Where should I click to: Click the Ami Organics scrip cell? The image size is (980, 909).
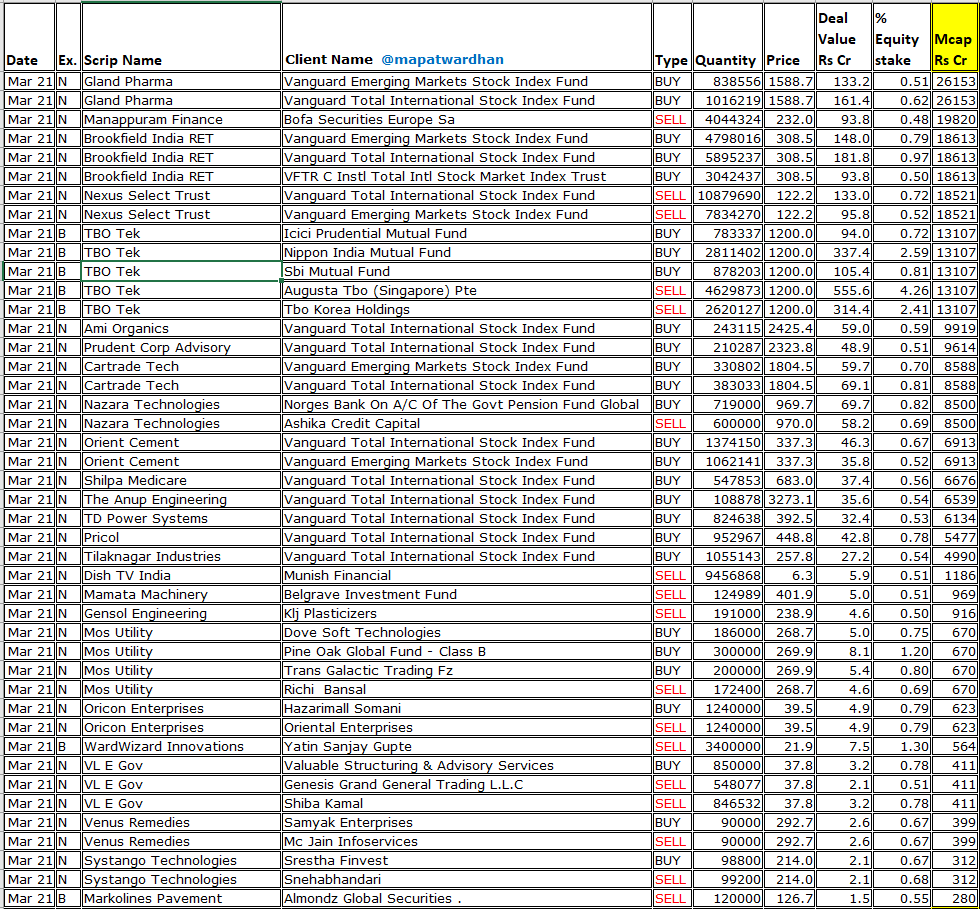[x=181, y=328]
